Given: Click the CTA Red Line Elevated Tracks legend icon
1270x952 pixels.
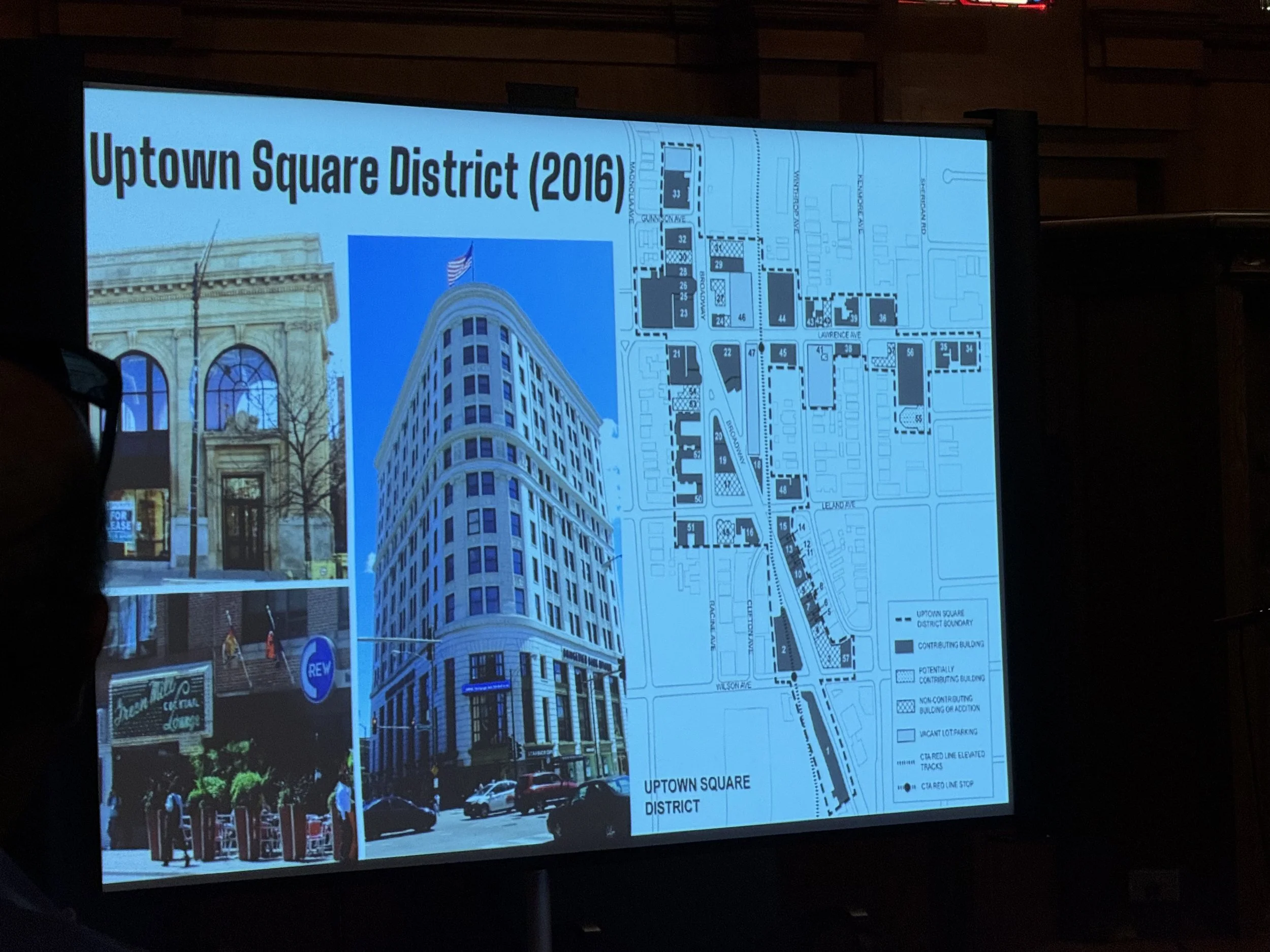Looking at the screenshot, I should [x=905, y=763].
